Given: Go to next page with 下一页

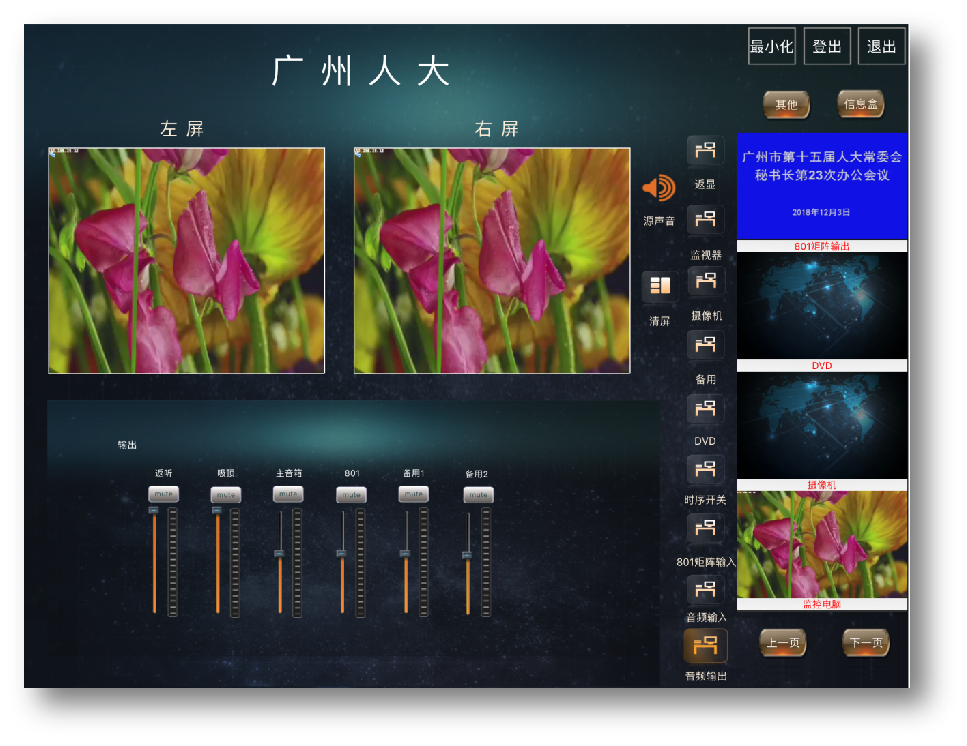Looking at the screenshot, I should [x=865, y=643].
